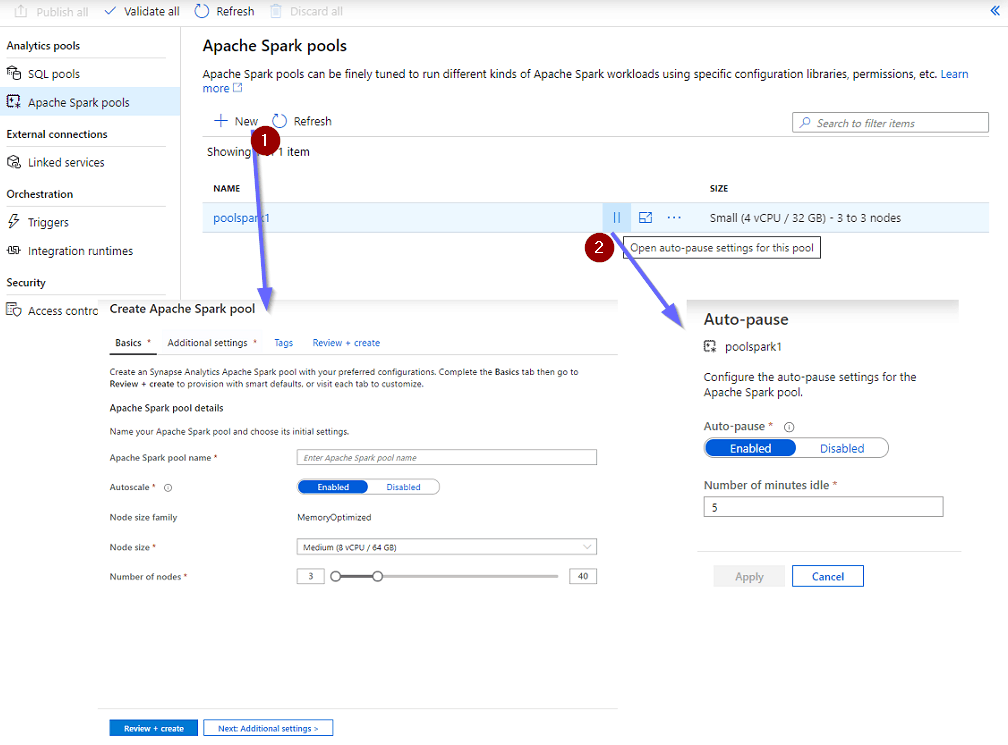Image resolution: width=1008 pixels, height=745 pixels.
Task: Click the Number of minutes idle field
Action: pos(823,507)
